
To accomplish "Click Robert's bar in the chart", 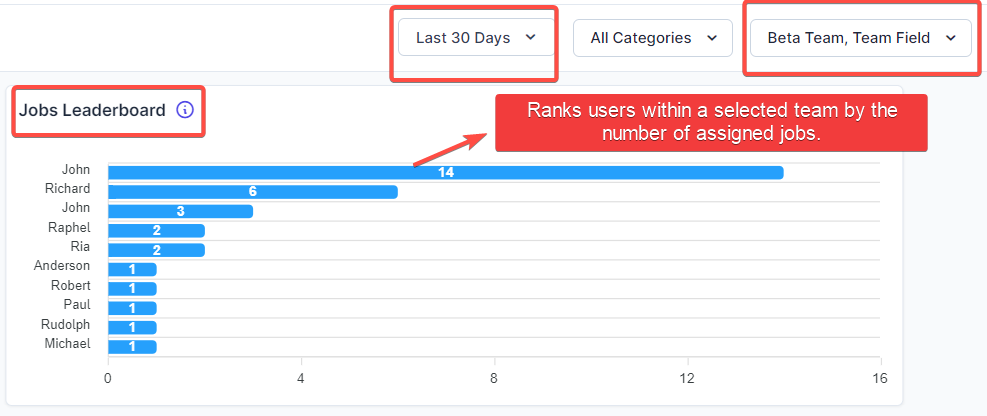I will 132,289.
